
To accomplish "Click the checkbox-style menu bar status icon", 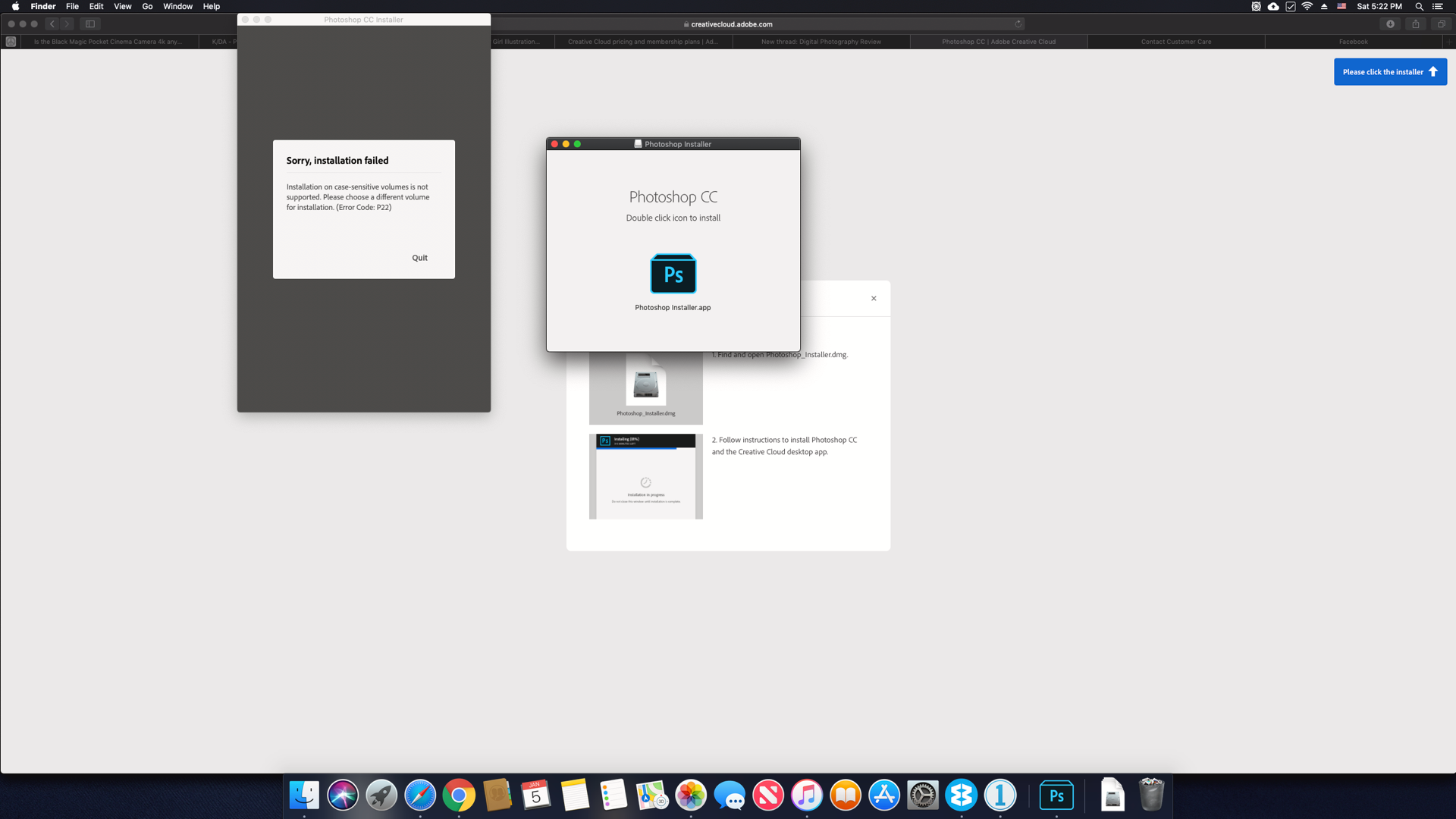I will click(1290, 6).
